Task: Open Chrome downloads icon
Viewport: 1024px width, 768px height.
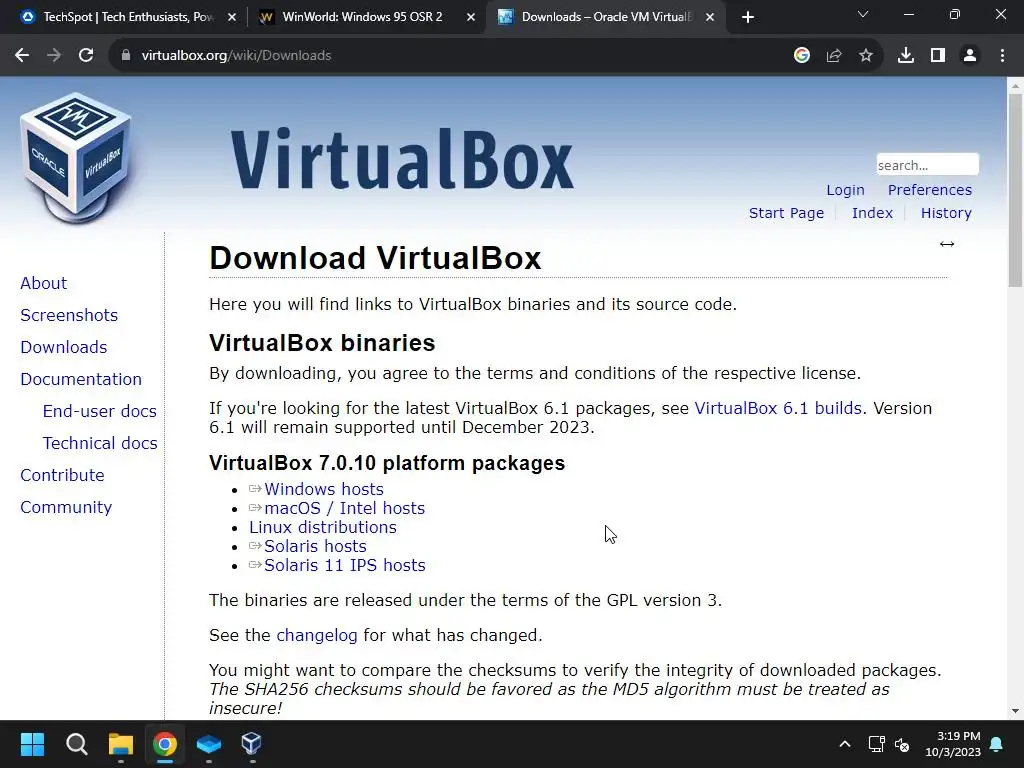Action: click(x=906, y=56)
